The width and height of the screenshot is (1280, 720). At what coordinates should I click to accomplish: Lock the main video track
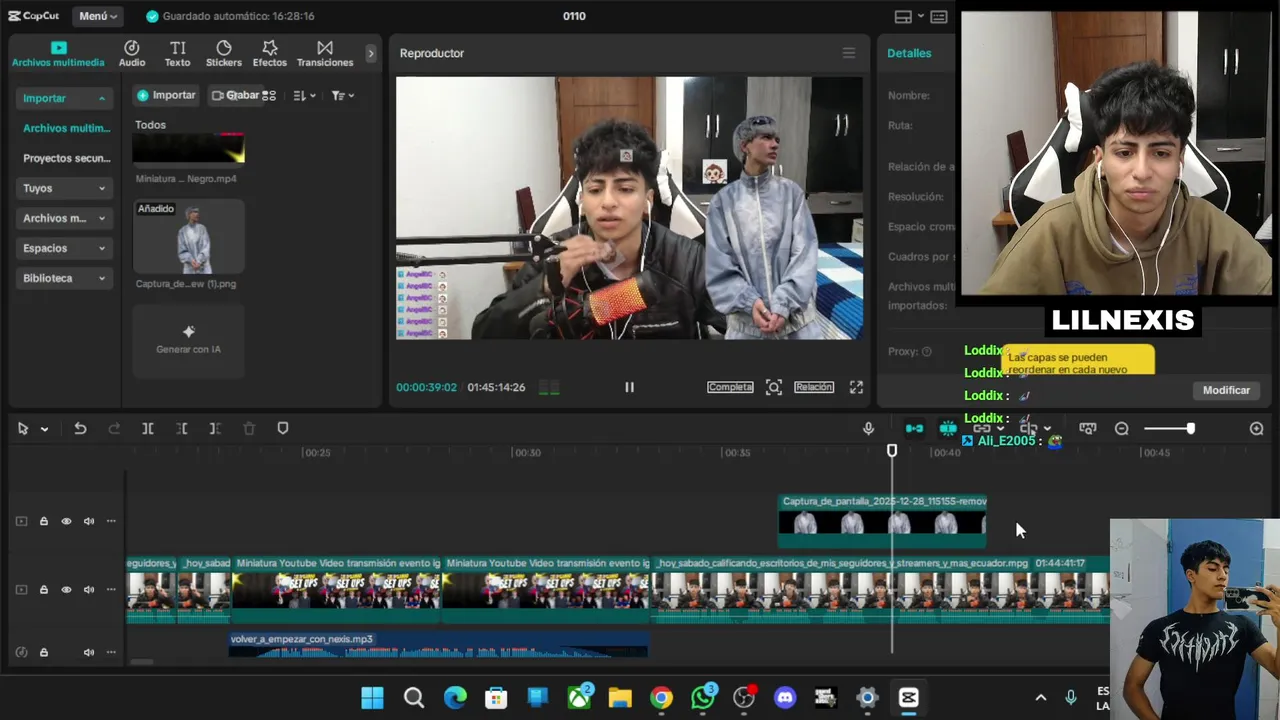(44, 590)
